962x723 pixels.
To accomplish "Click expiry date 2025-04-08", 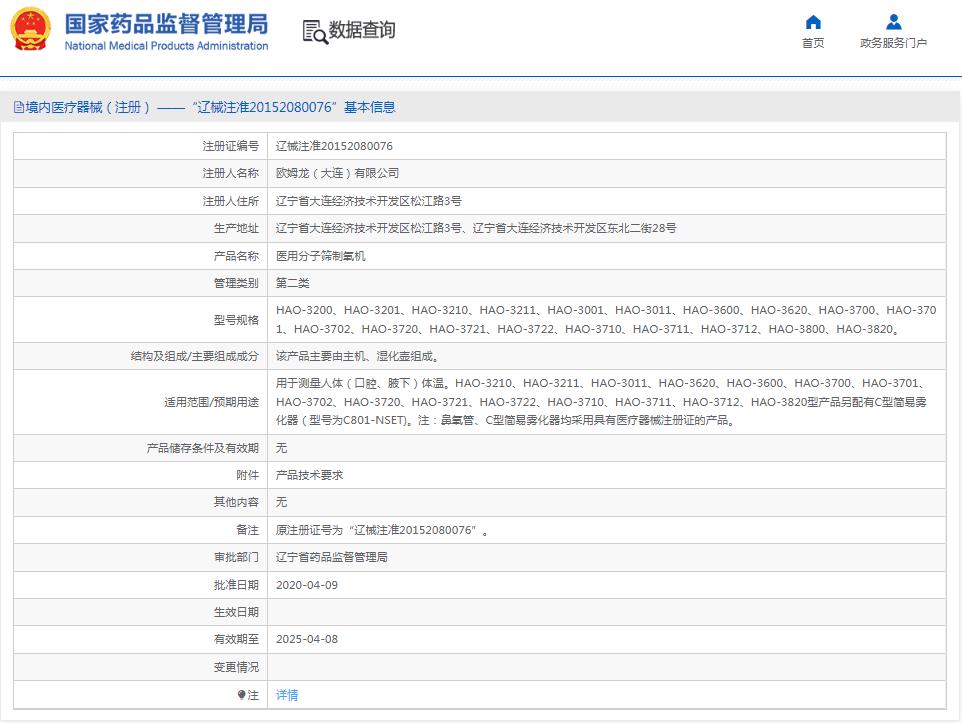I will (306, 639).
